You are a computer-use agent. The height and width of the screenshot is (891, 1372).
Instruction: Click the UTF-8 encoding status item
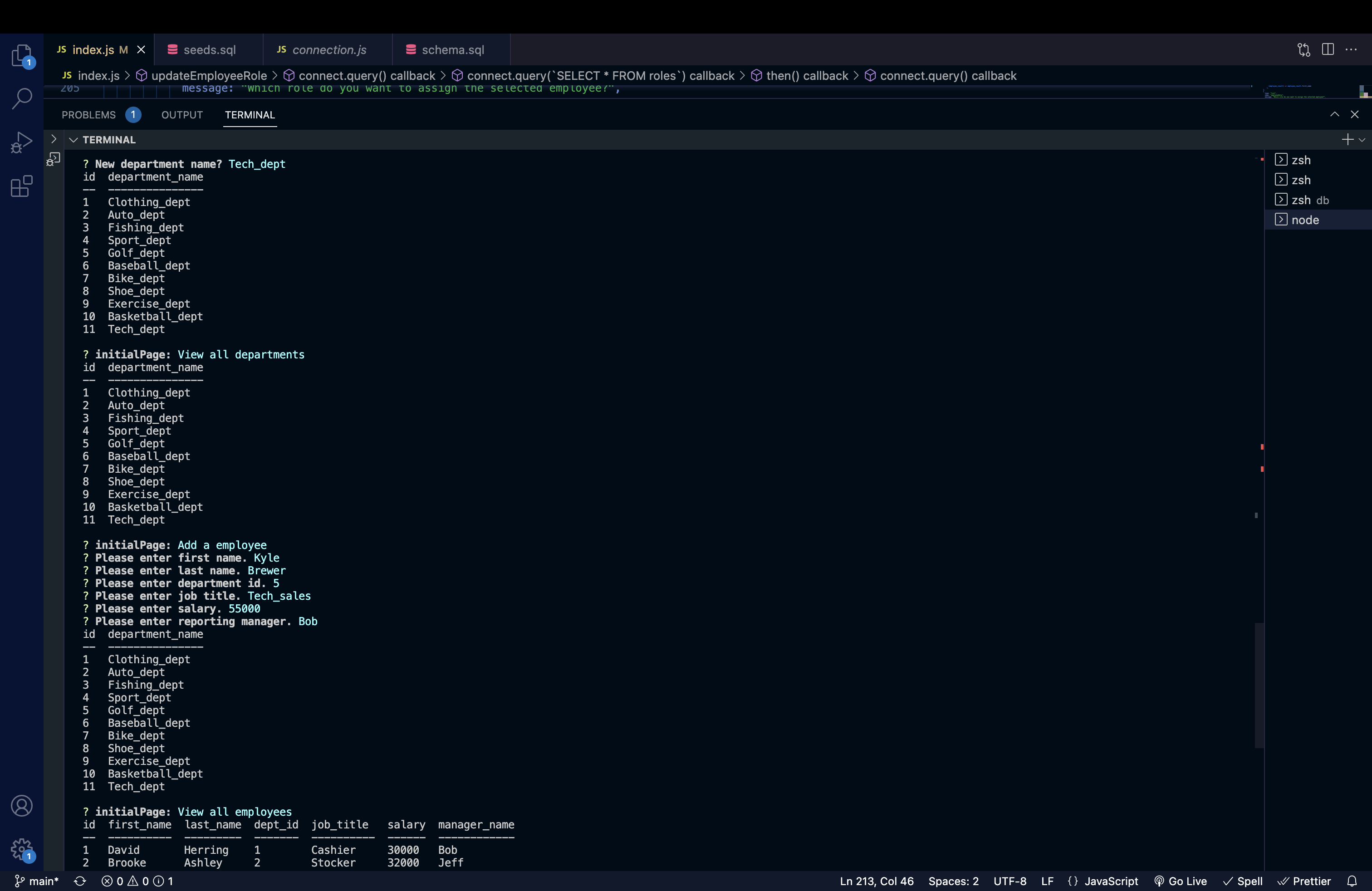tap(1009, 881)
